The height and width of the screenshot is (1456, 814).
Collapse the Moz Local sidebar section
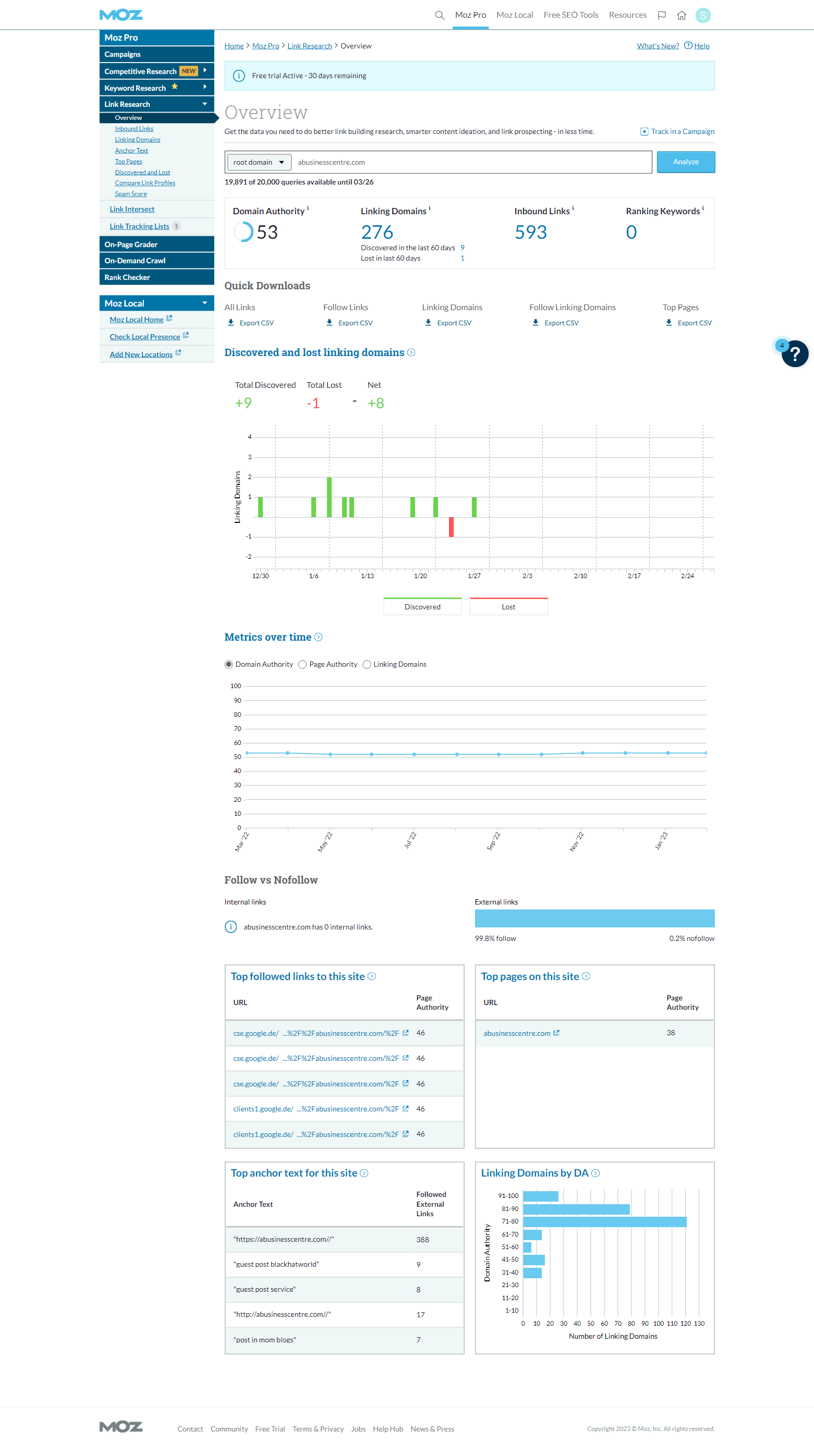coord(204,303)
